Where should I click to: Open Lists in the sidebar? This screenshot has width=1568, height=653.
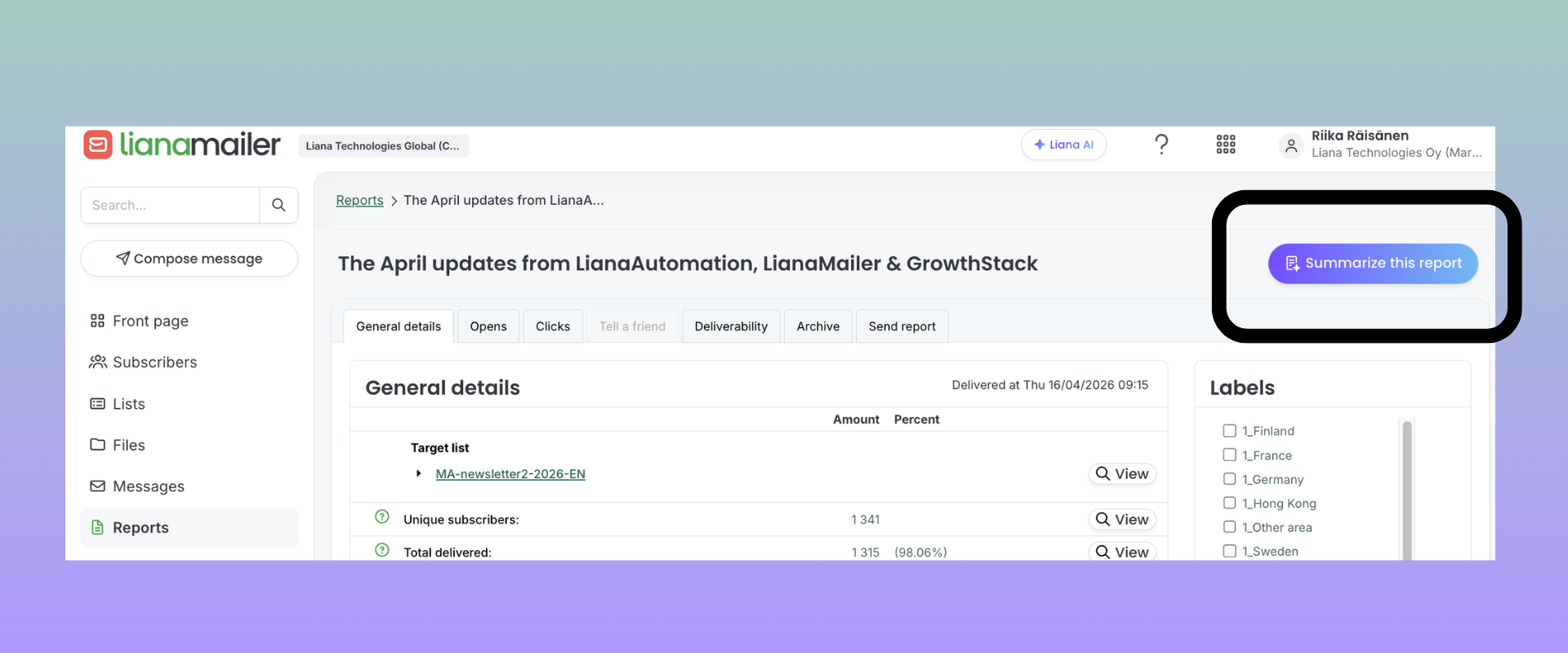tap(189, 403)
